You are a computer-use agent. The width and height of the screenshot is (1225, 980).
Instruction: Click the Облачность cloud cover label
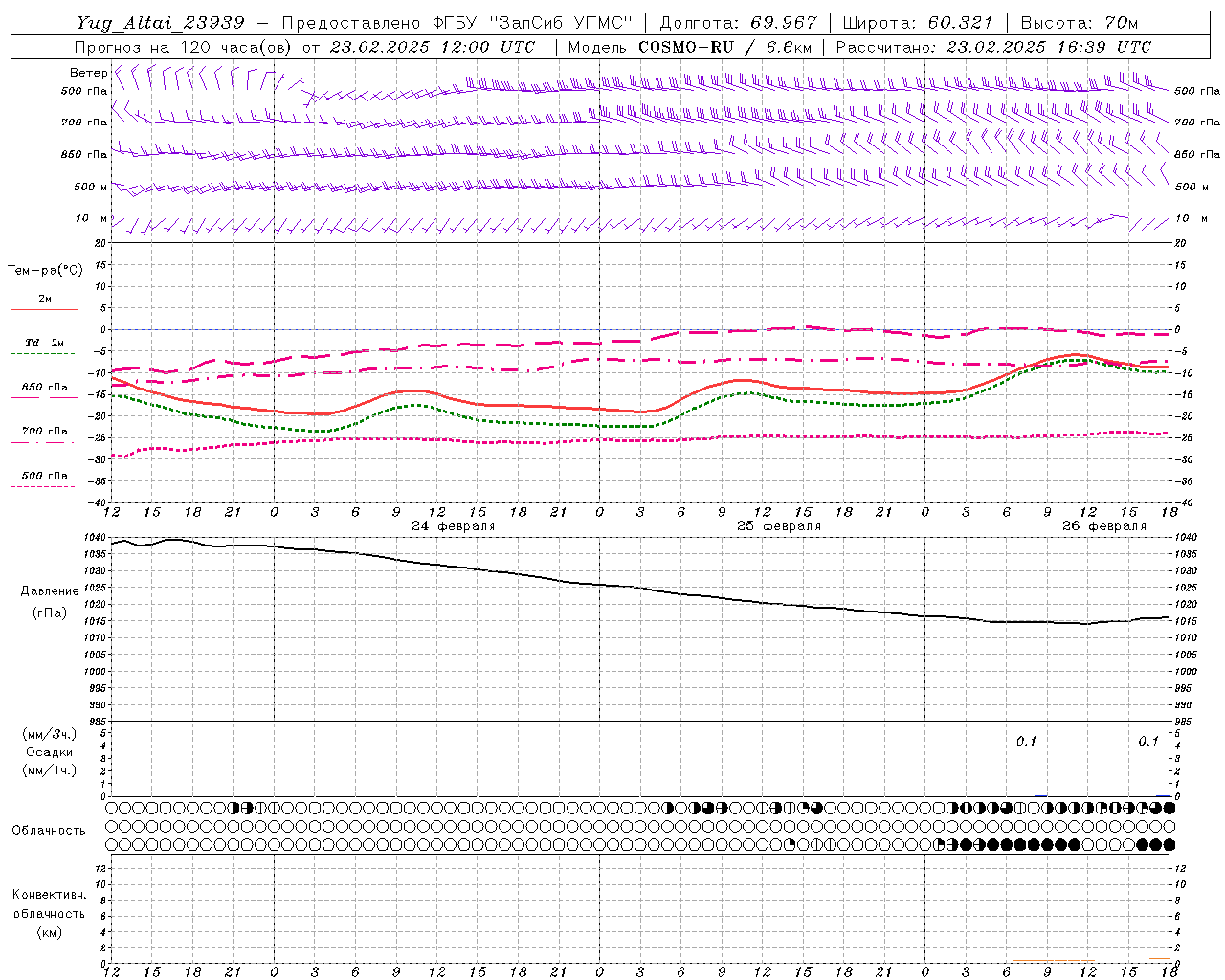(x=49, y=830)
